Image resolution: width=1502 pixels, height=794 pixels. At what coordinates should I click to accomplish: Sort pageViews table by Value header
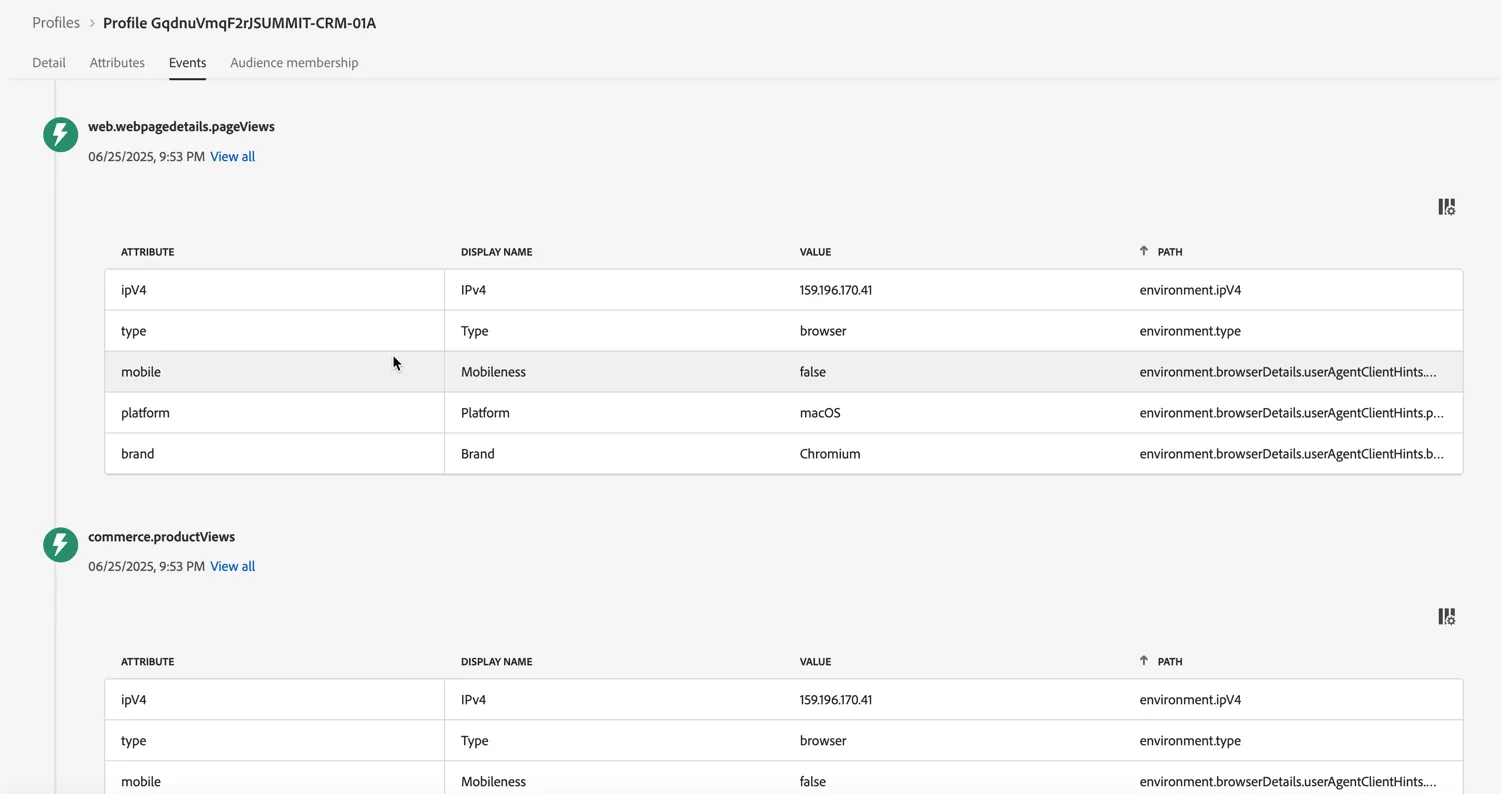pos(815,252)
